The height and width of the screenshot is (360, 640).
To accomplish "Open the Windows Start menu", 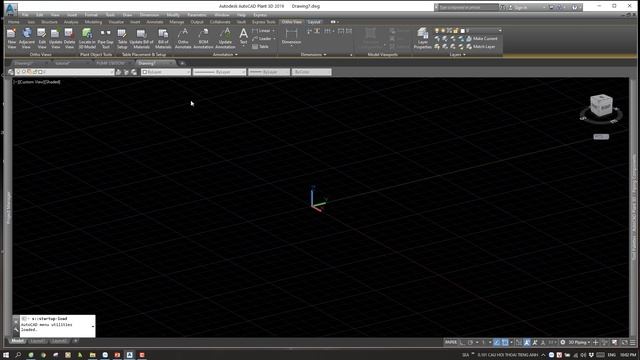I will (x=6, y=355).
